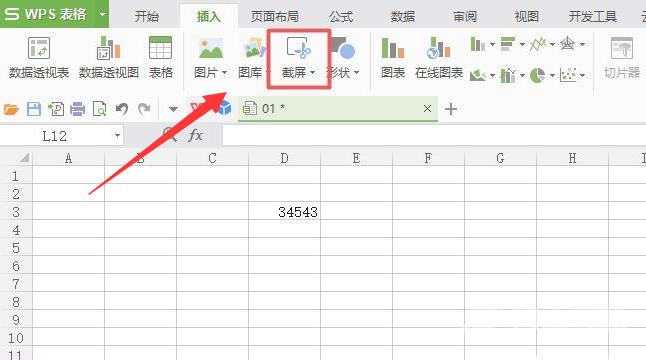This screenshot has width=646, height=360.
Task: Click the select-all corner of the grid
Action: pyautogui.click(x=24, y=158)
